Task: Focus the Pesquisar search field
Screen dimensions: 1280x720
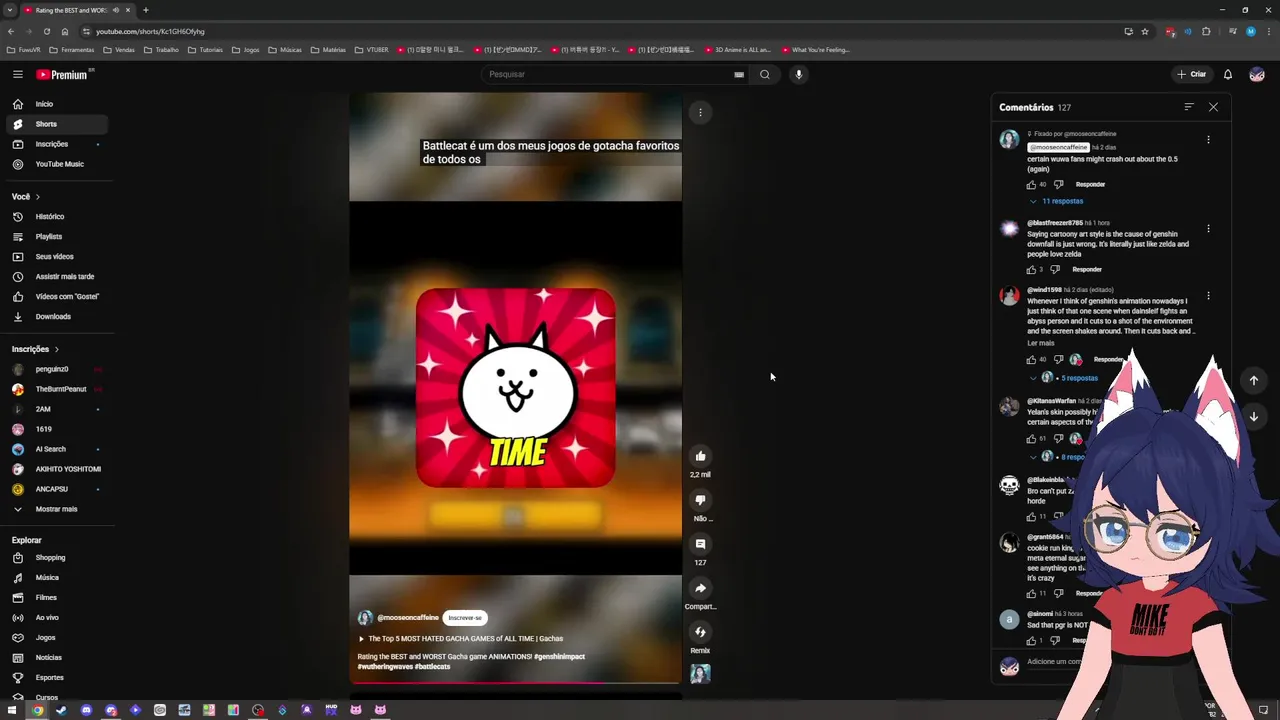Action: point(608,74)
